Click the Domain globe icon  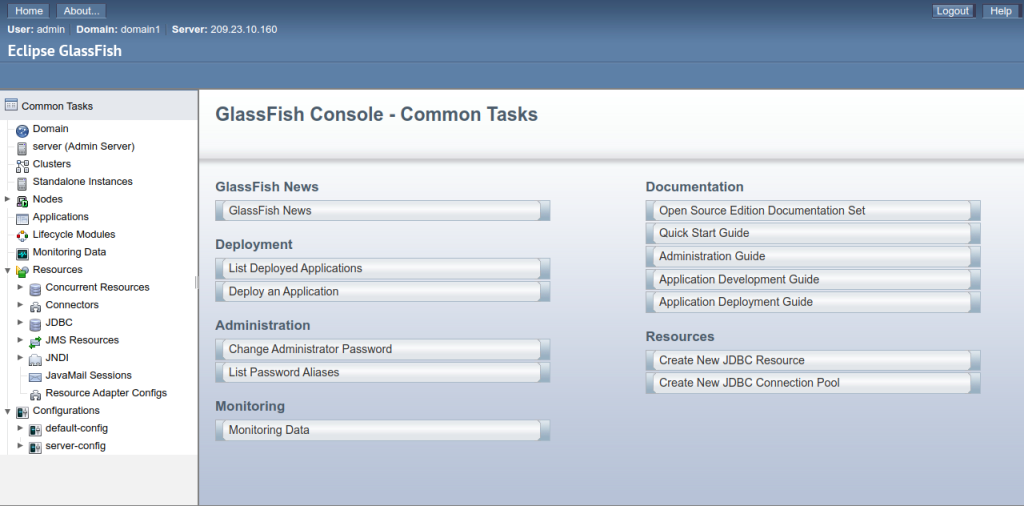(x=22, y=131)
